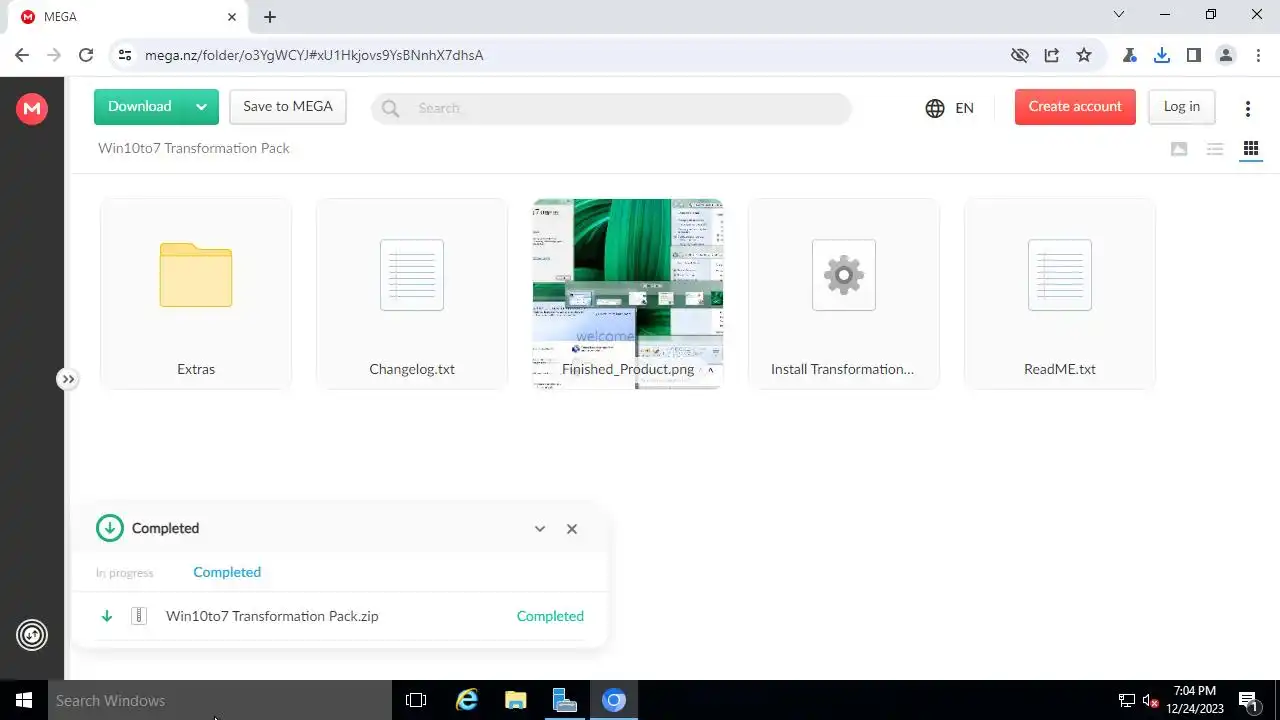
Task: Click the muted volume tray icon
Action: tap(1151, 700)
